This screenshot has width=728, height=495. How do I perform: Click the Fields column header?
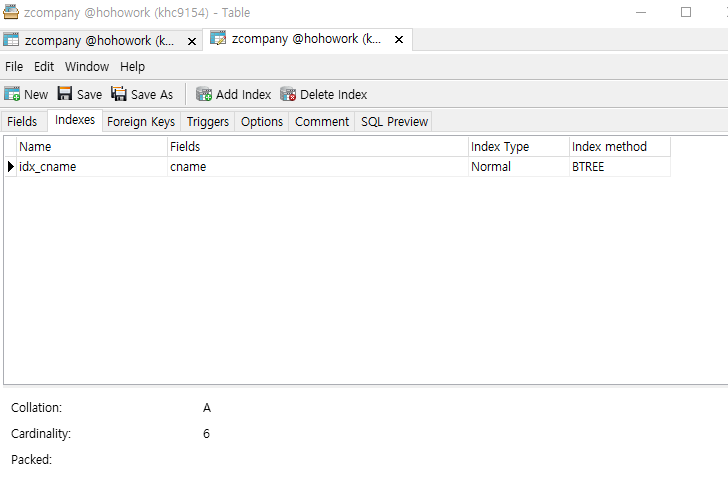[318, 146]
